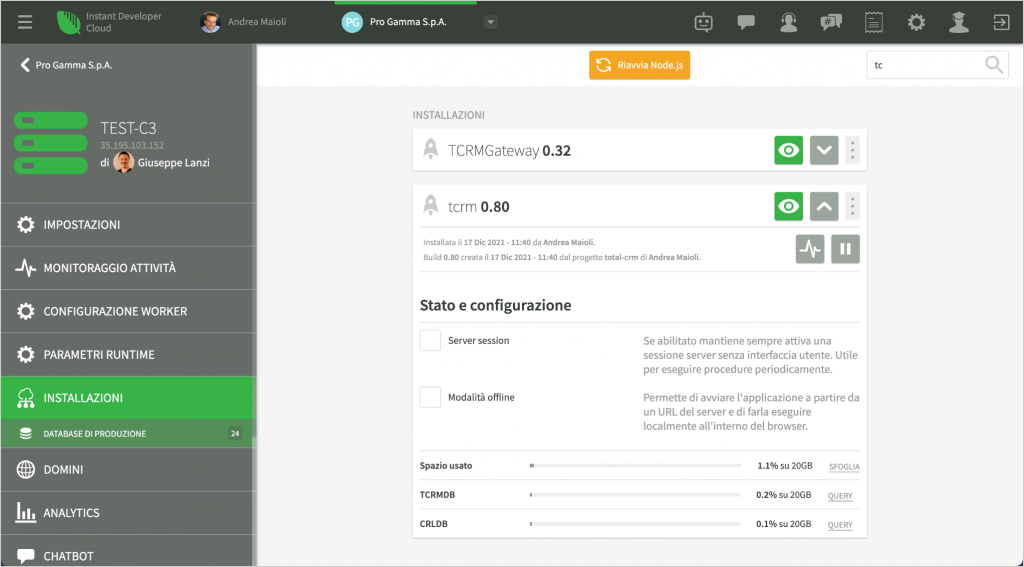The image size is (1024, 567).
Task: Enable the Modalità offline checkbox
Action: click(430, 397)
